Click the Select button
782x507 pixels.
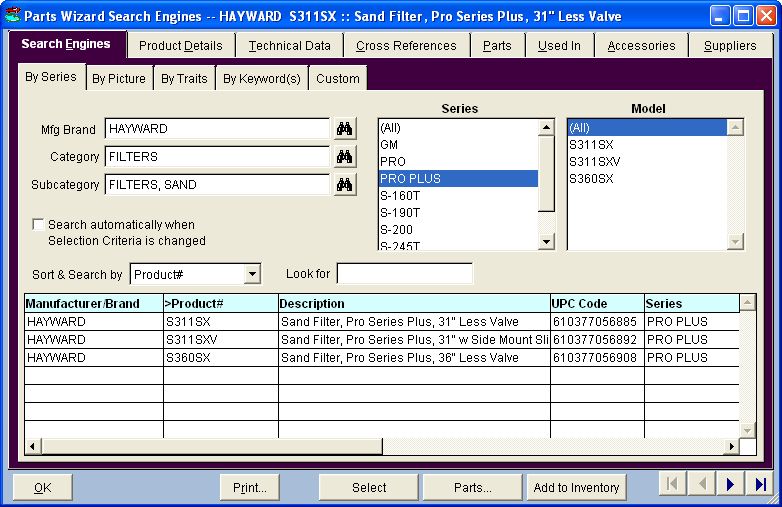[369, 487]
